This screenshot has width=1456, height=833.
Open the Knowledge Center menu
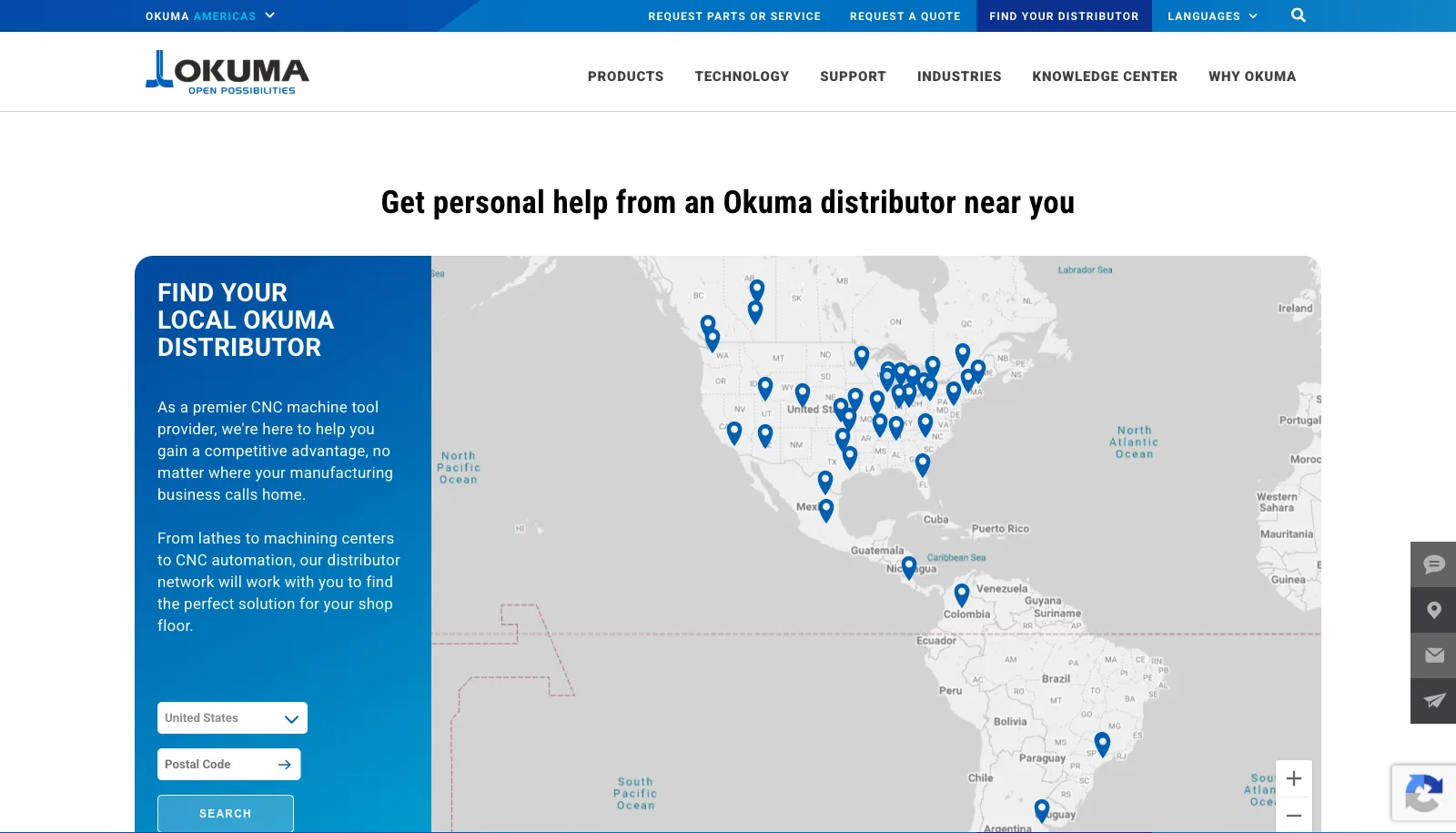(x=1105, y=76)
